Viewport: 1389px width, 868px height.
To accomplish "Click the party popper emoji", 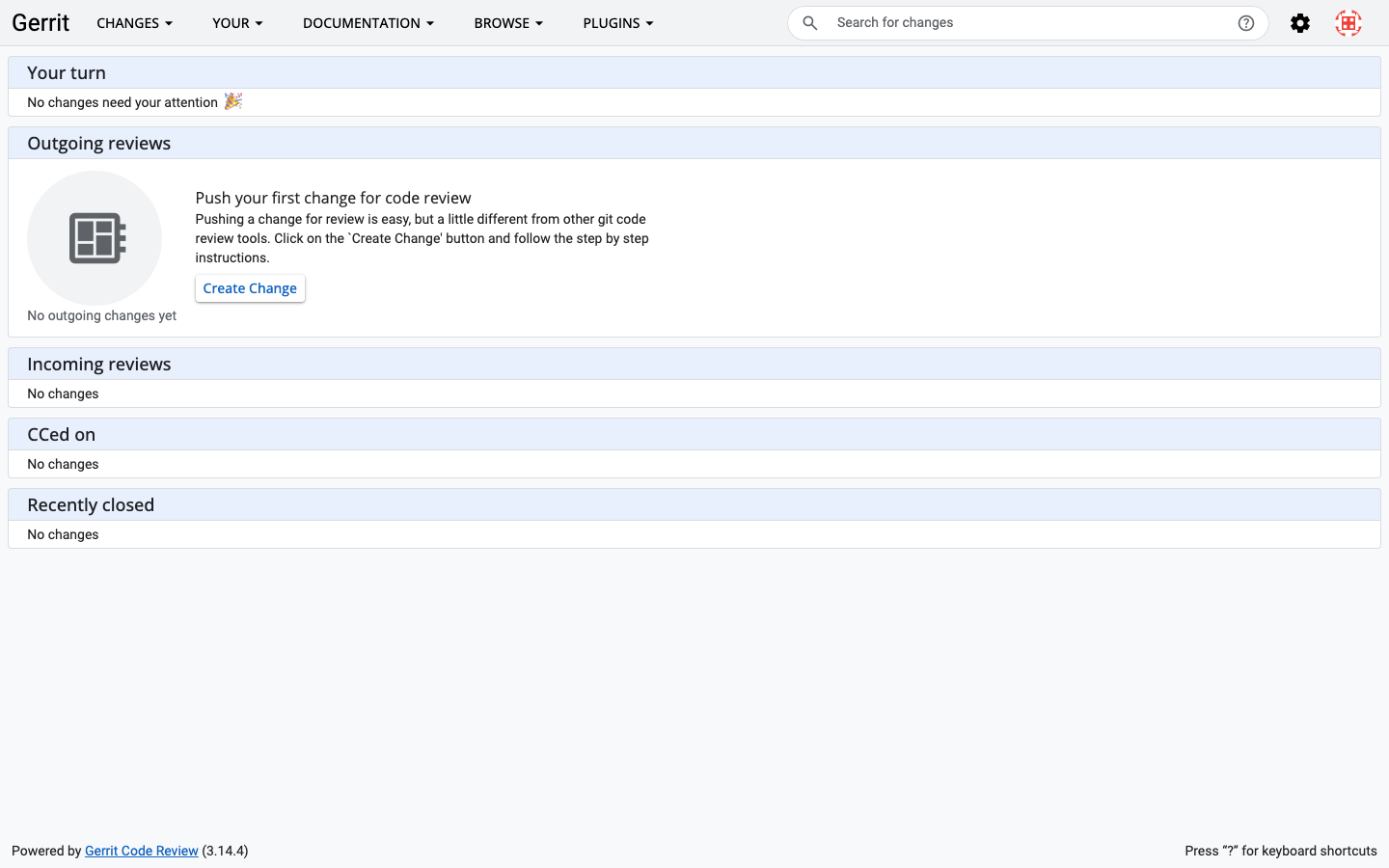I will pyautogui.click(x=233, y=101).
